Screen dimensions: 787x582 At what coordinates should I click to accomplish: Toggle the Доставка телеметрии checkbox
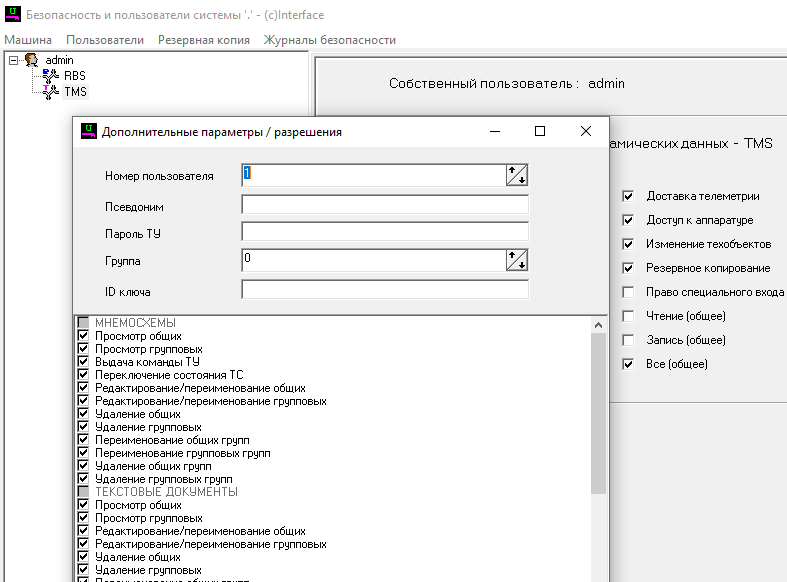click(628, 196)
